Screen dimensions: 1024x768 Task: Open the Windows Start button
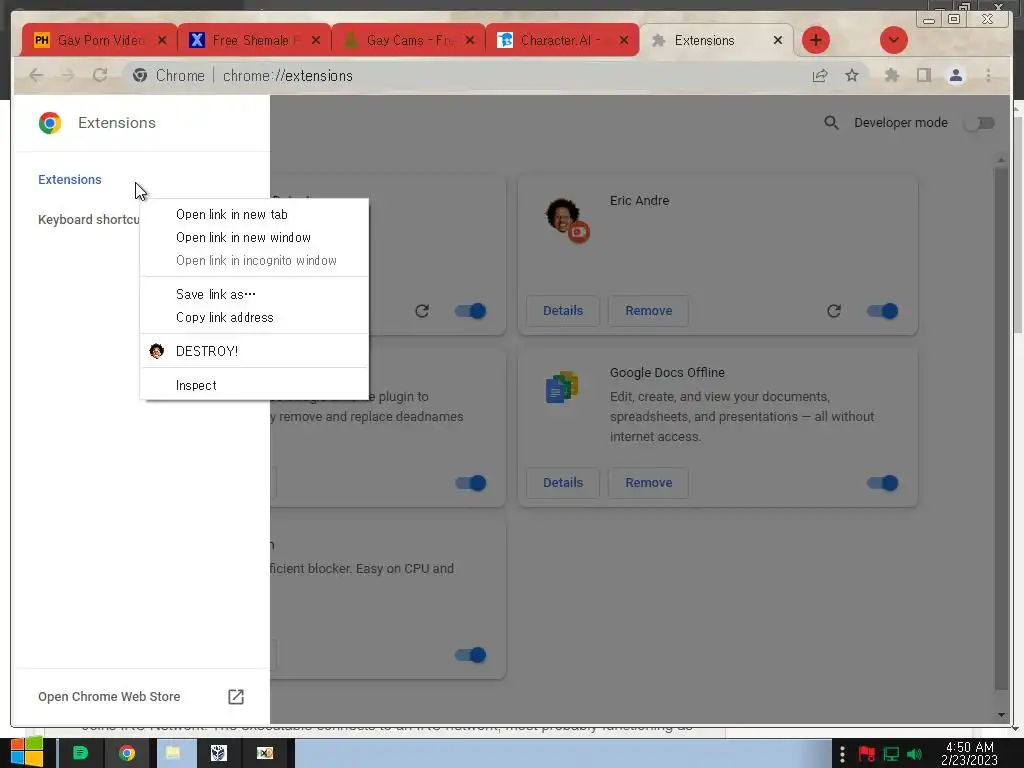(x=27, y=752)
